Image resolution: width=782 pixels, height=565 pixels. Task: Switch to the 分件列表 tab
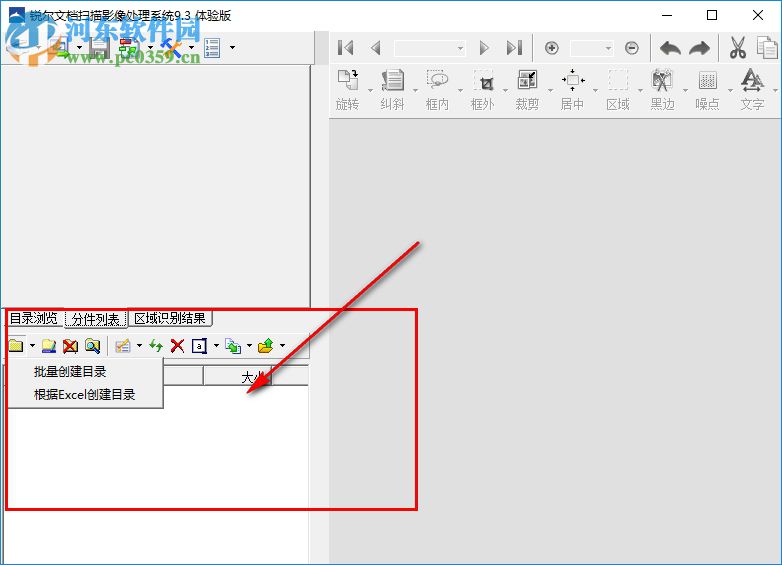pos(95,319)
